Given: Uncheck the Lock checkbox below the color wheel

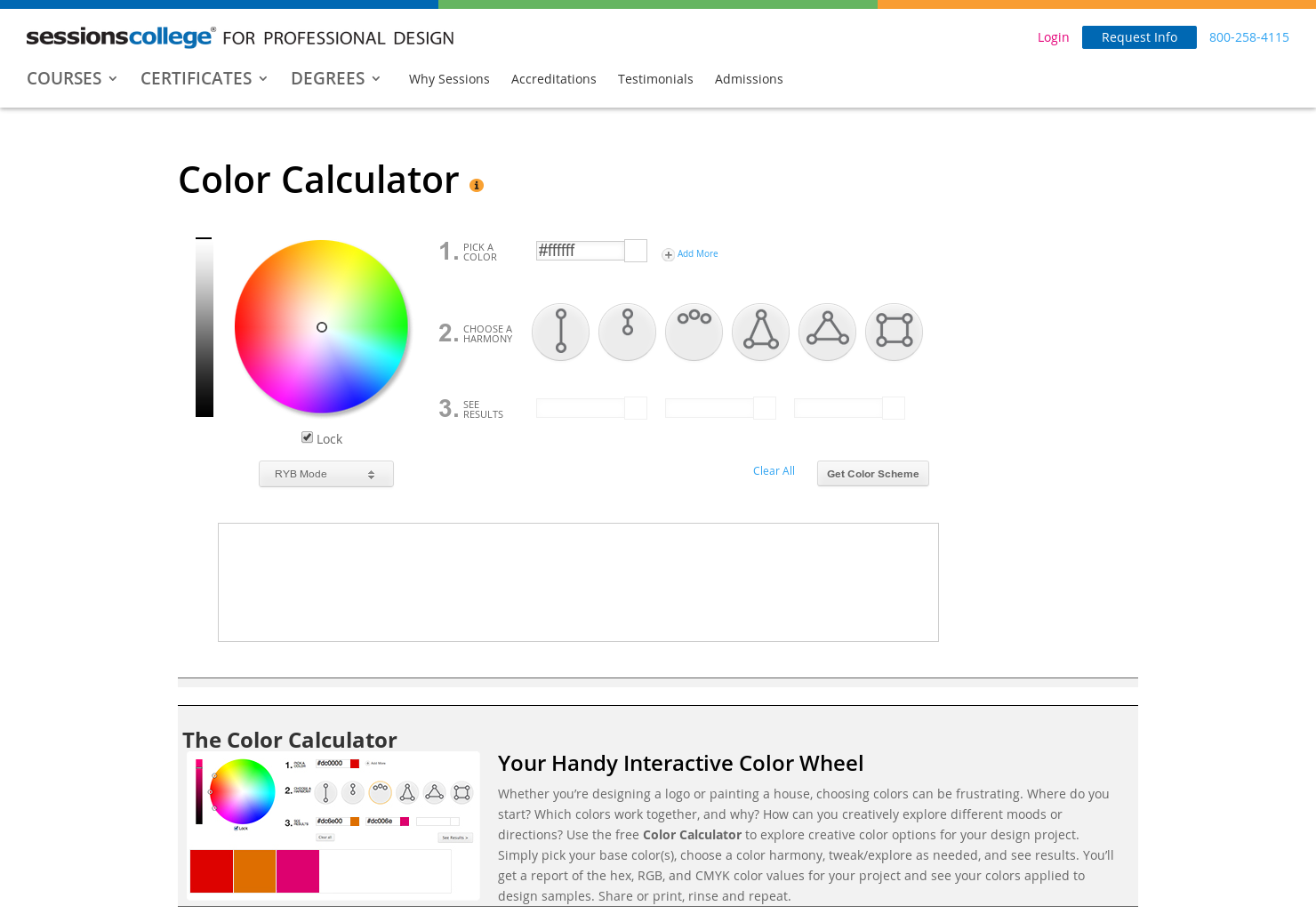Looking at the screenshot, I should pyautogui.click(x=307, y=437).
